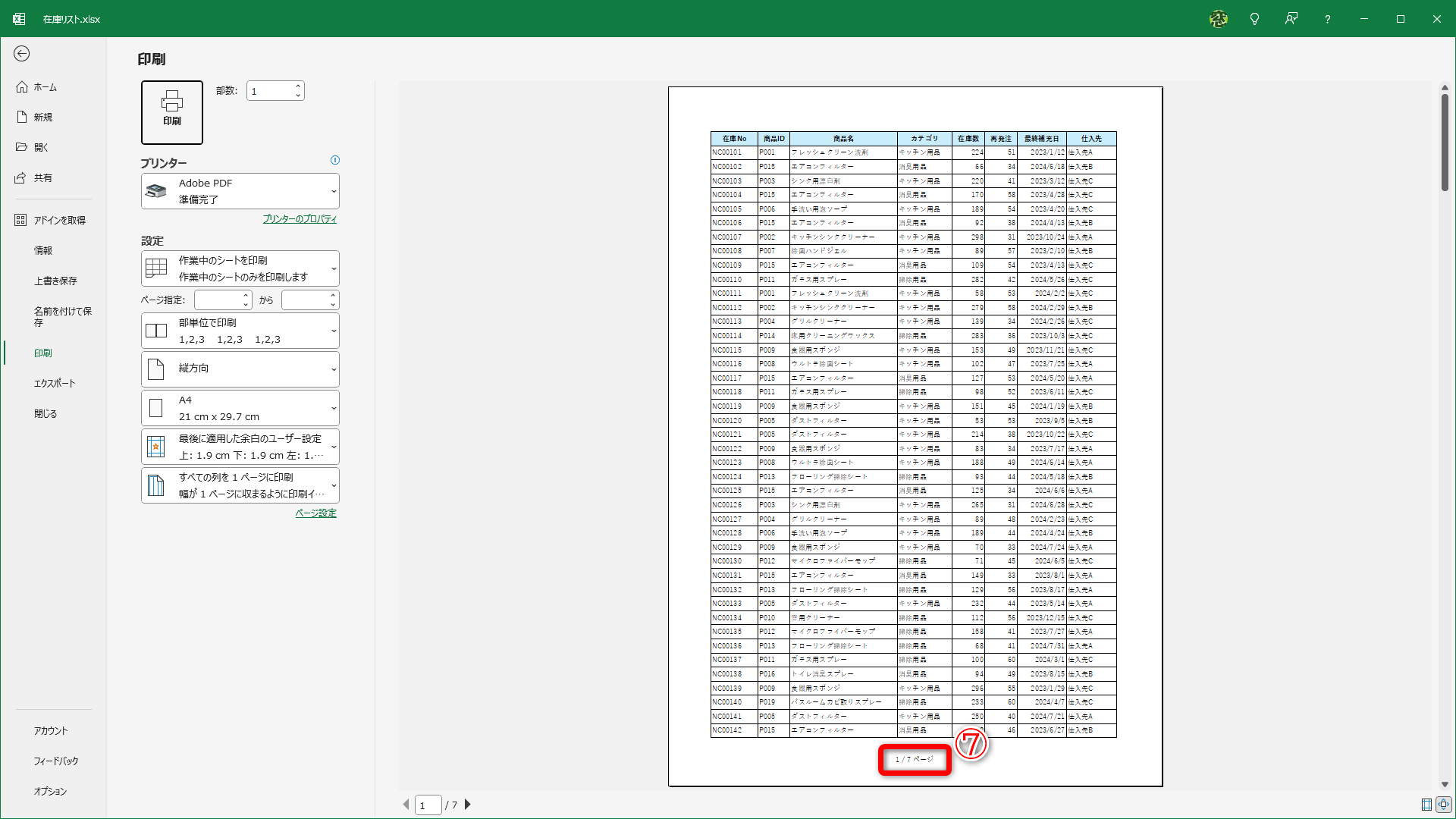
Task: Toggle show margins icon at bottom right
Action: coord(1426,805)
